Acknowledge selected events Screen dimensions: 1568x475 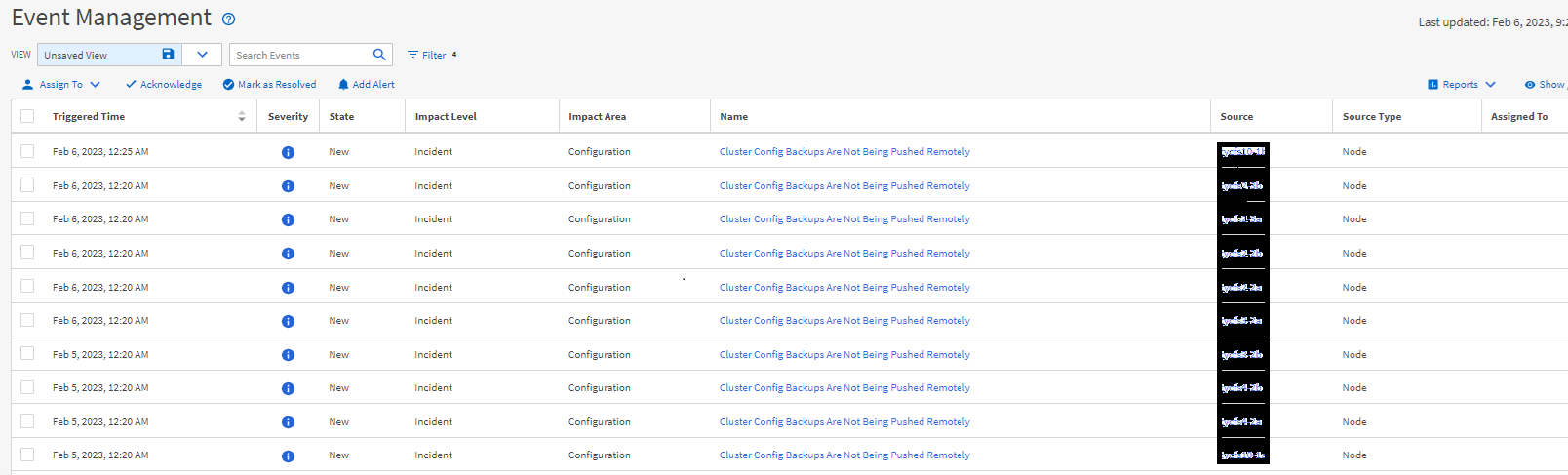[163, 85]
